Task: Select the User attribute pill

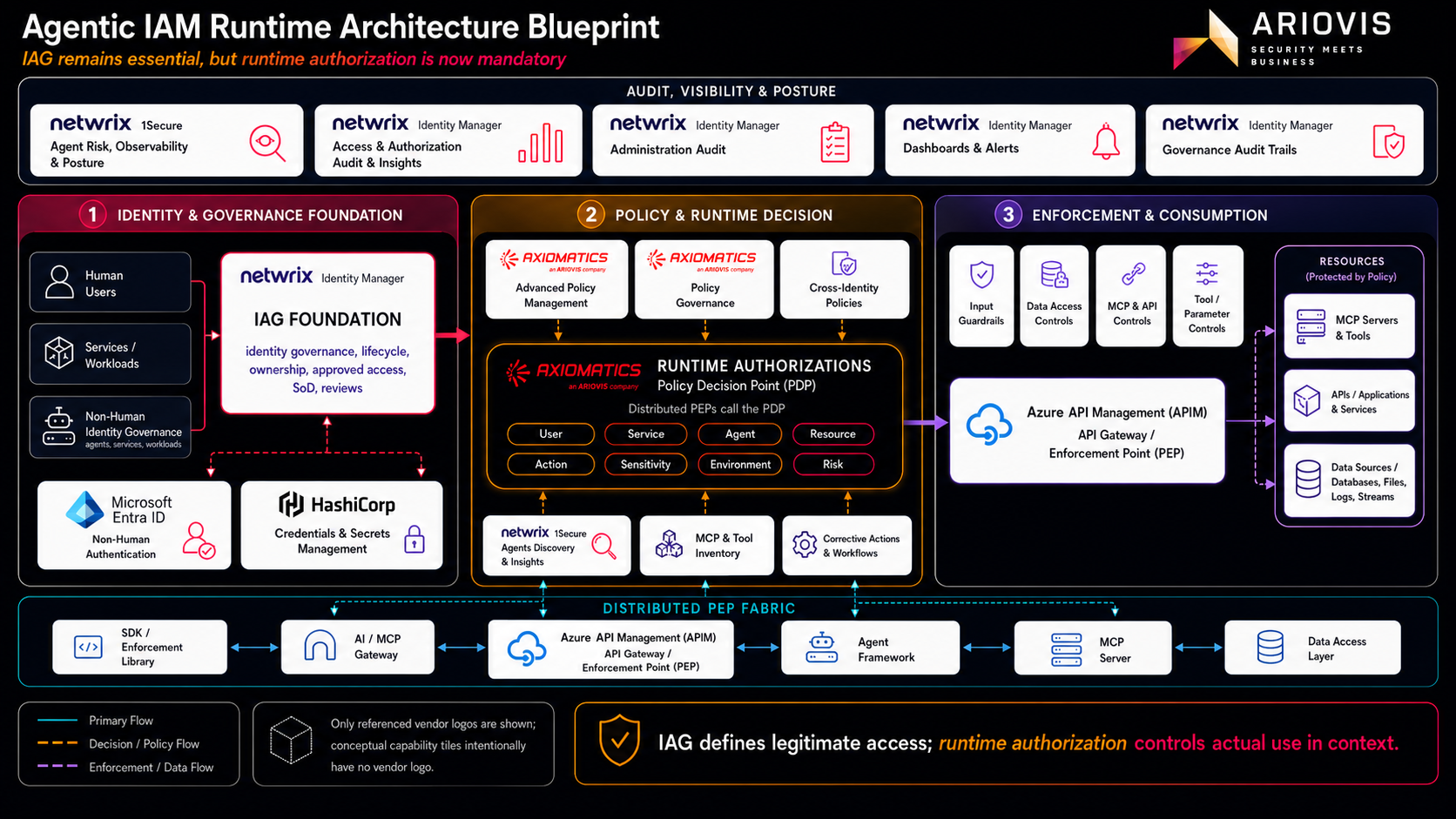Action: [550, 433]
